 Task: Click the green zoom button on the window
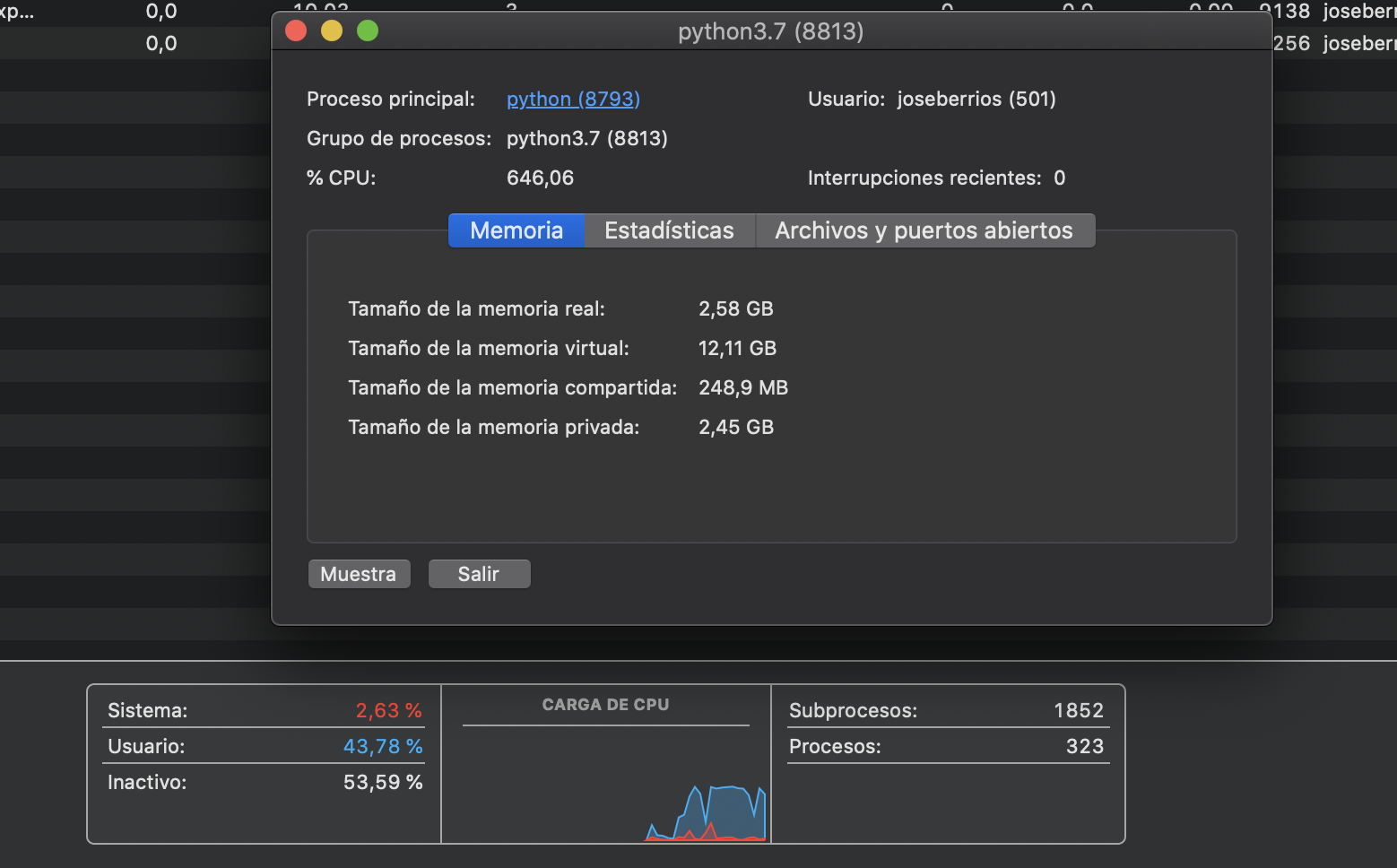pyautogui.click(x=367, y=30)
